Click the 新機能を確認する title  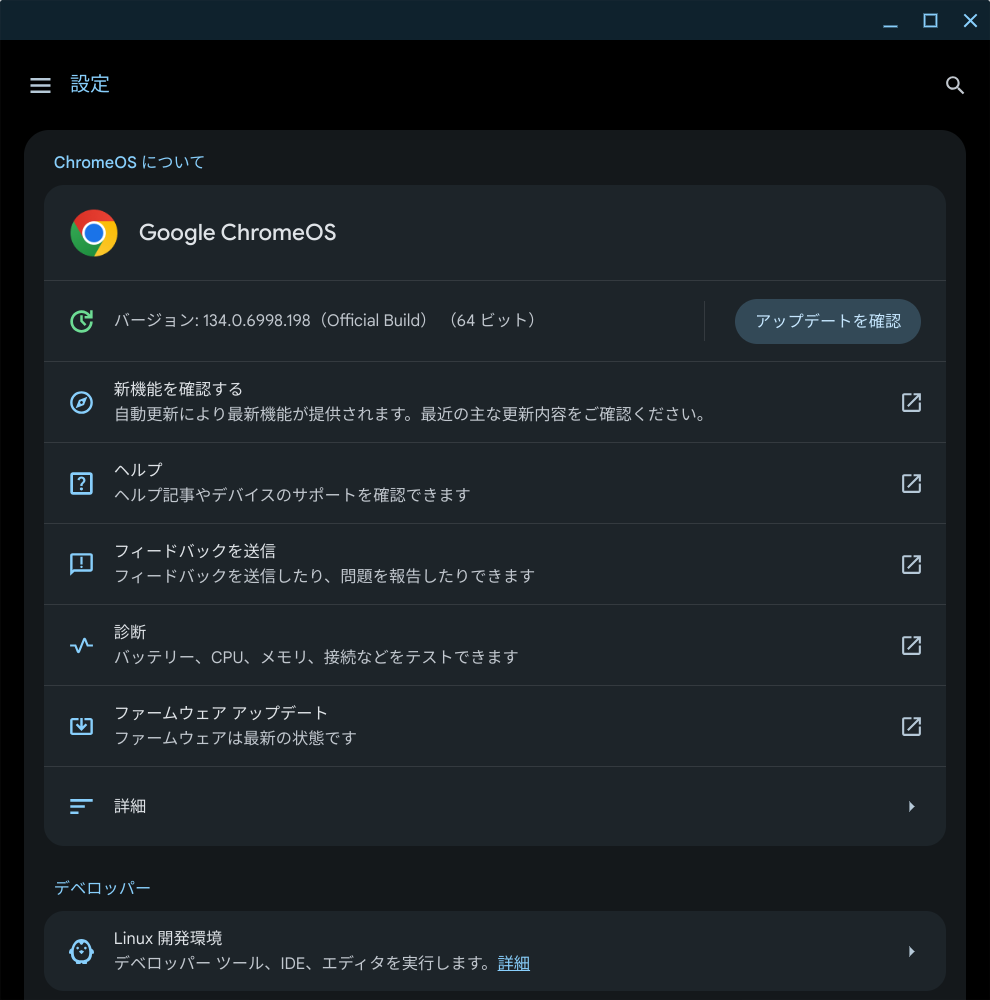click(178, 389)
